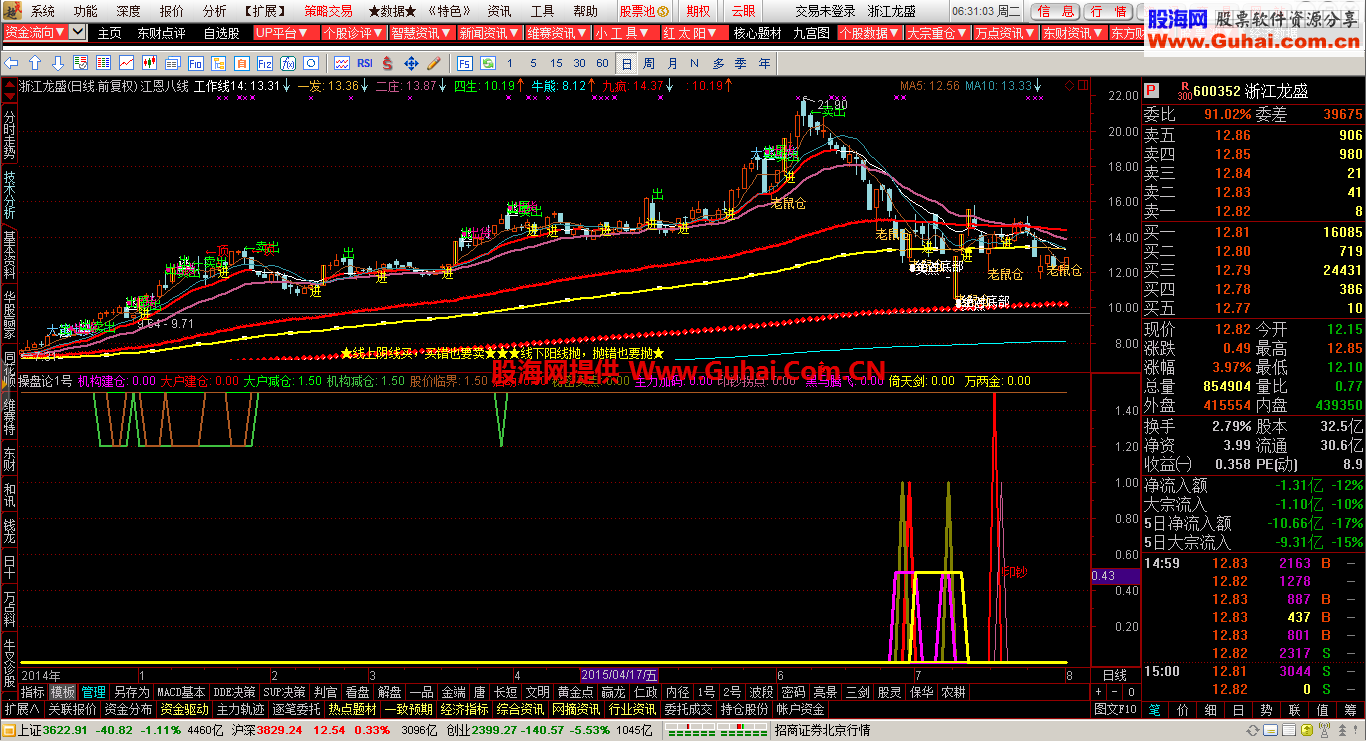This screenshot has width=1366, height=741.
Task: Open the f(x) formula icon
Action: click(288, 63)
